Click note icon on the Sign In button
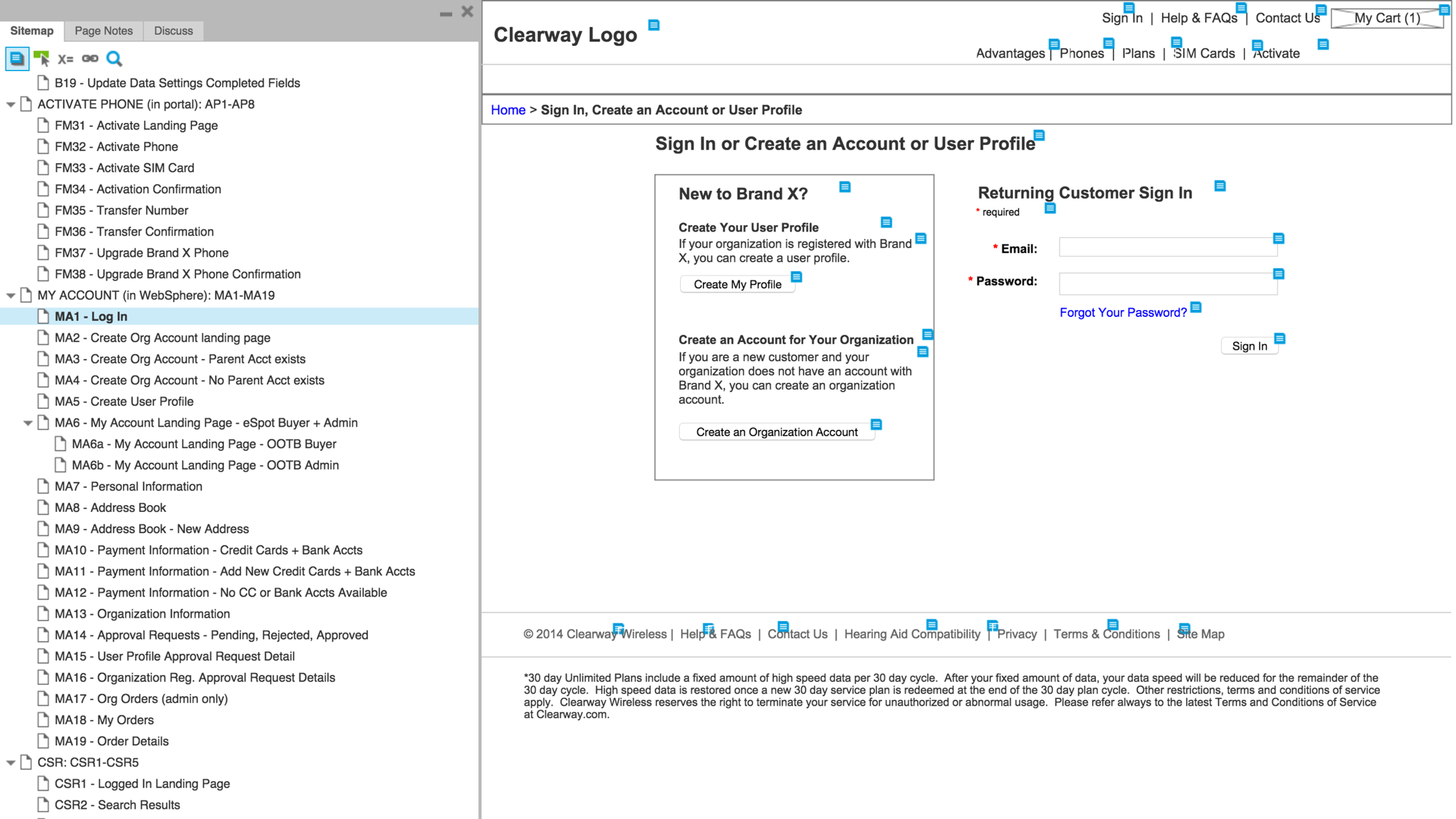 click(1280, 339)
